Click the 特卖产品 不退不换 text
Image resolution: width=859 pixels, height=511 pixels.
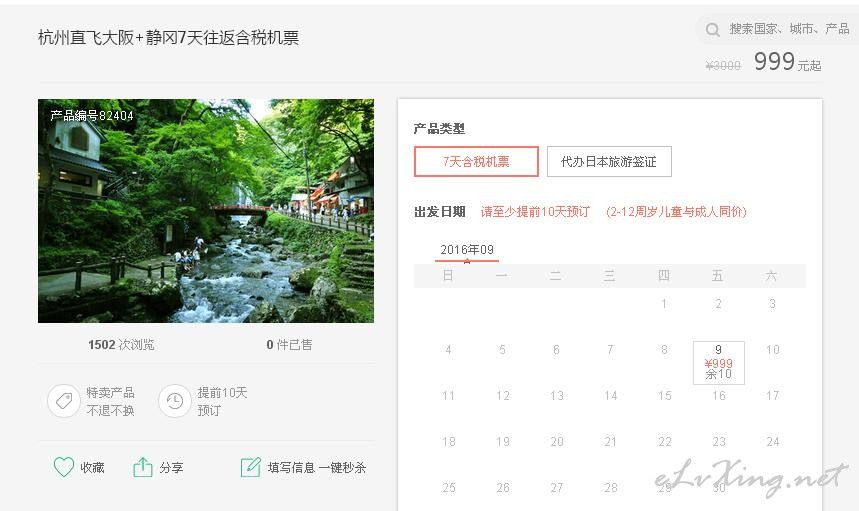(x=110, y=401)
